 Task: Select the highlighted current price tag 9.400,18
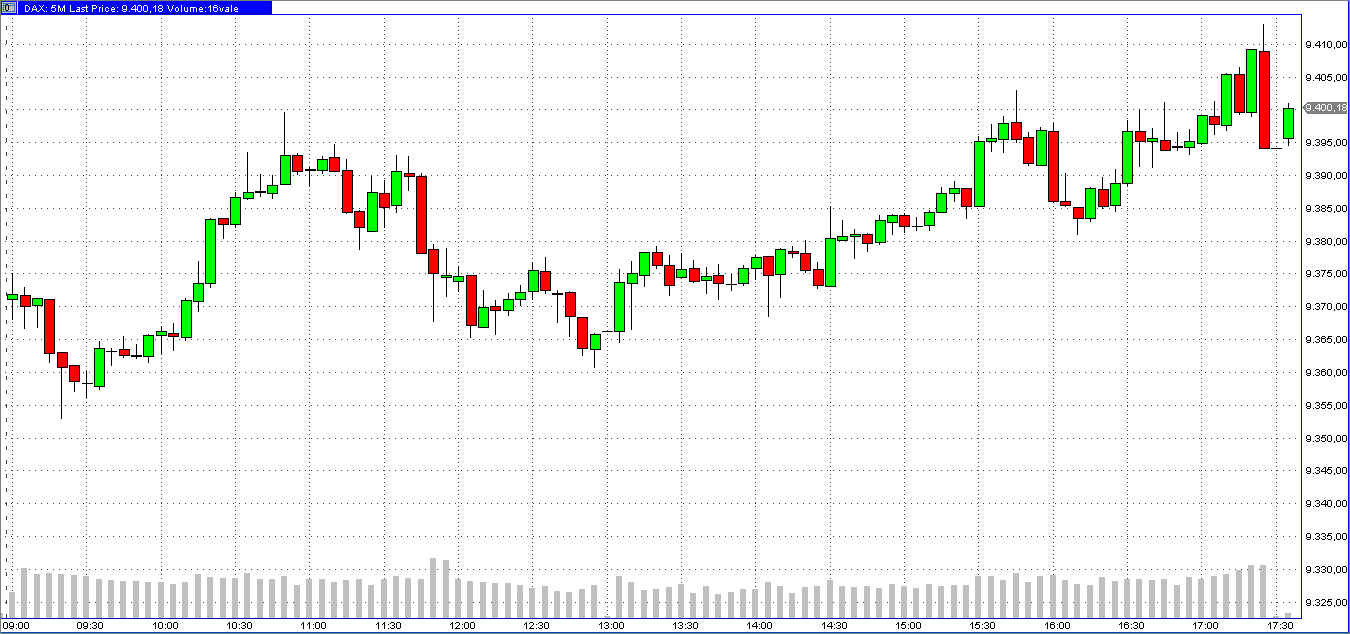click(x=1324, y=108)
